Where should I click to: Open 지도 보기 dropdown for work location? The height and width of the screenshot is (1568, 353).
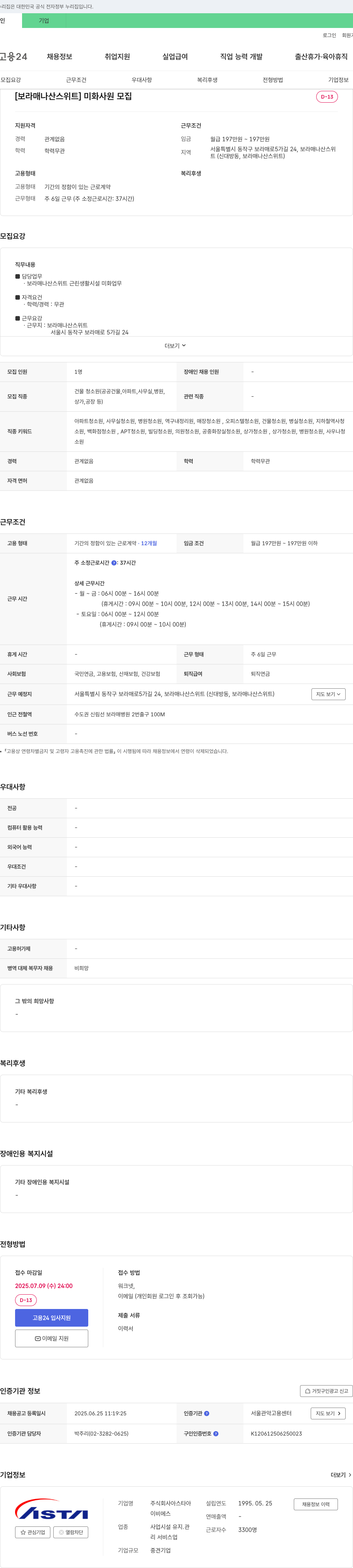point(328,694)
